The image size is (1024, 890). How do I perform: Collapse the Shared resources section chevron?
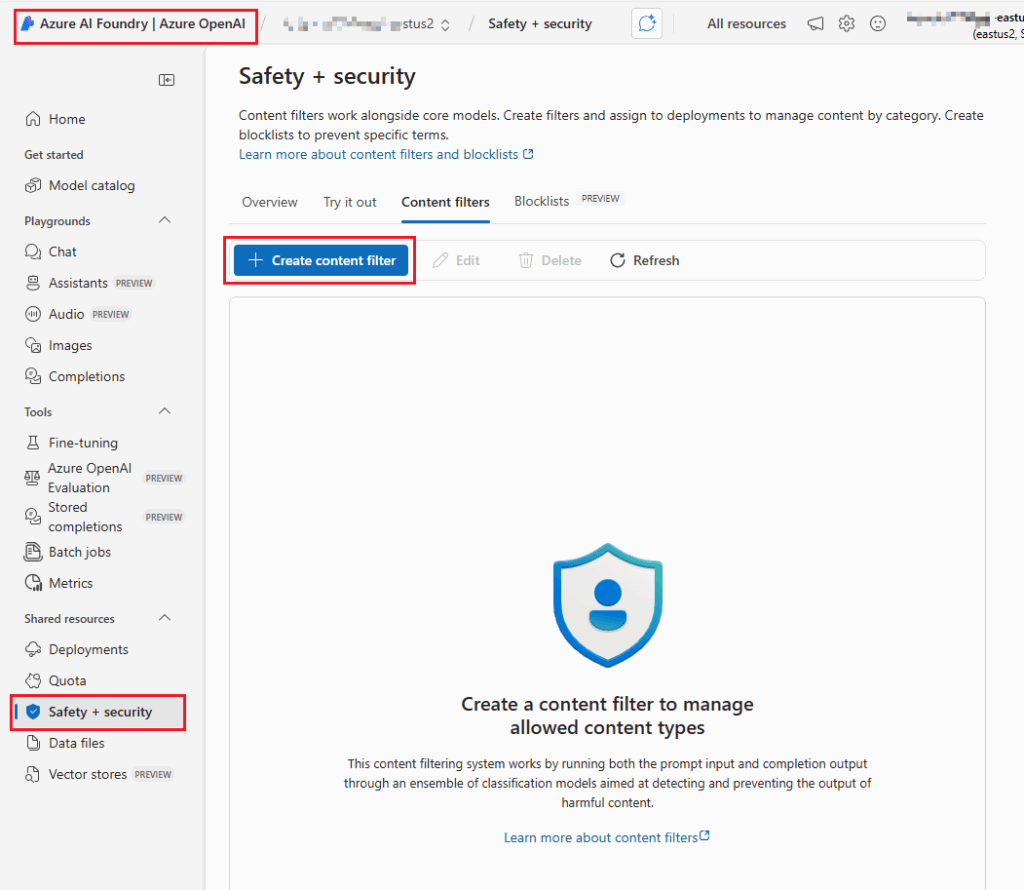(165, 618)
